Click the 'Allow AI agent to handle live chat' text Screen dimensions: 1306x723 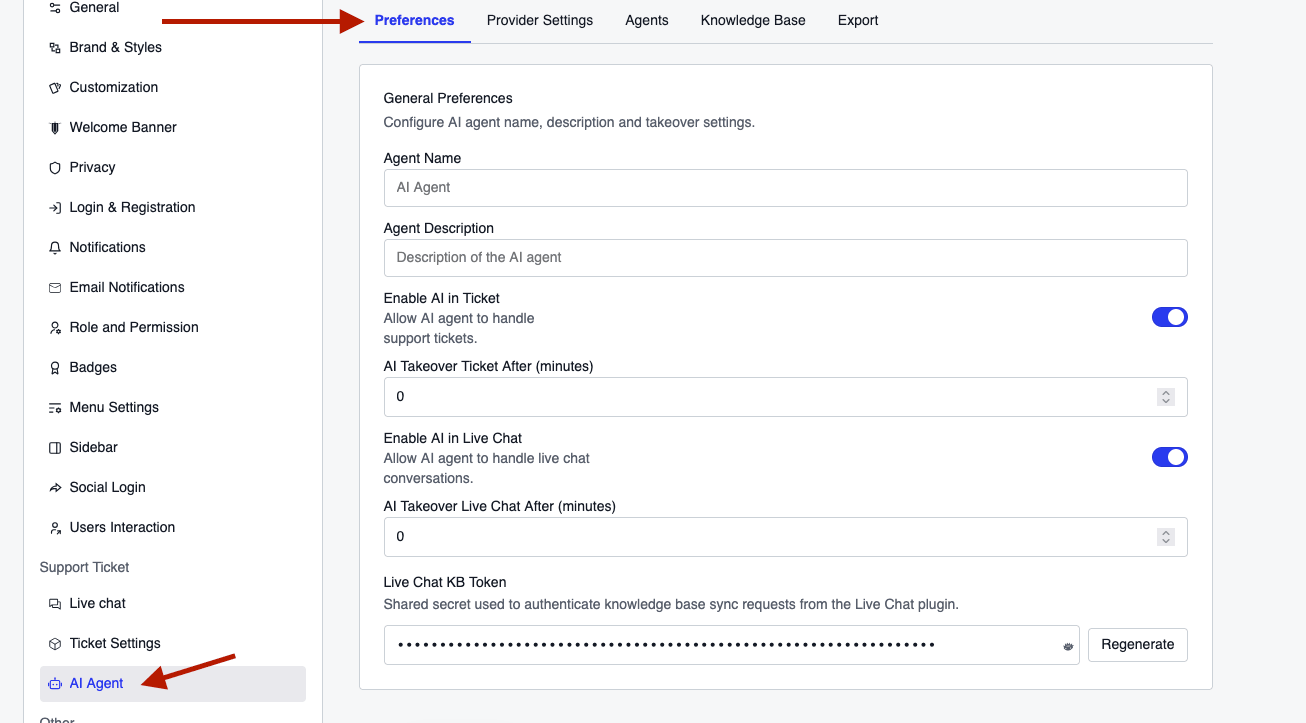tap(487, 468)
